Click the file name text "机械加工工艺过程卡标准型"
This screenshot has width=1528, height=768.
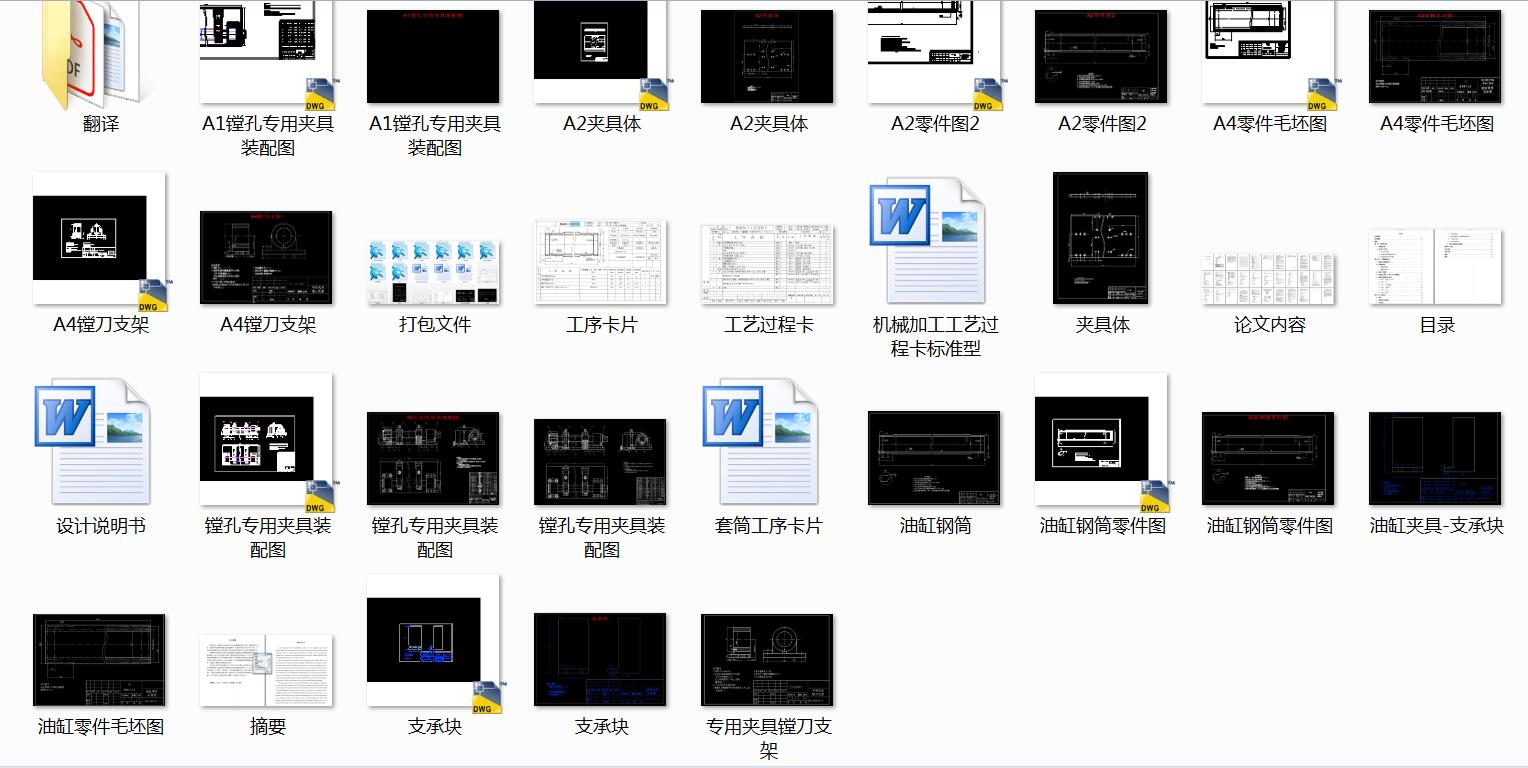(x=935, y=337)
